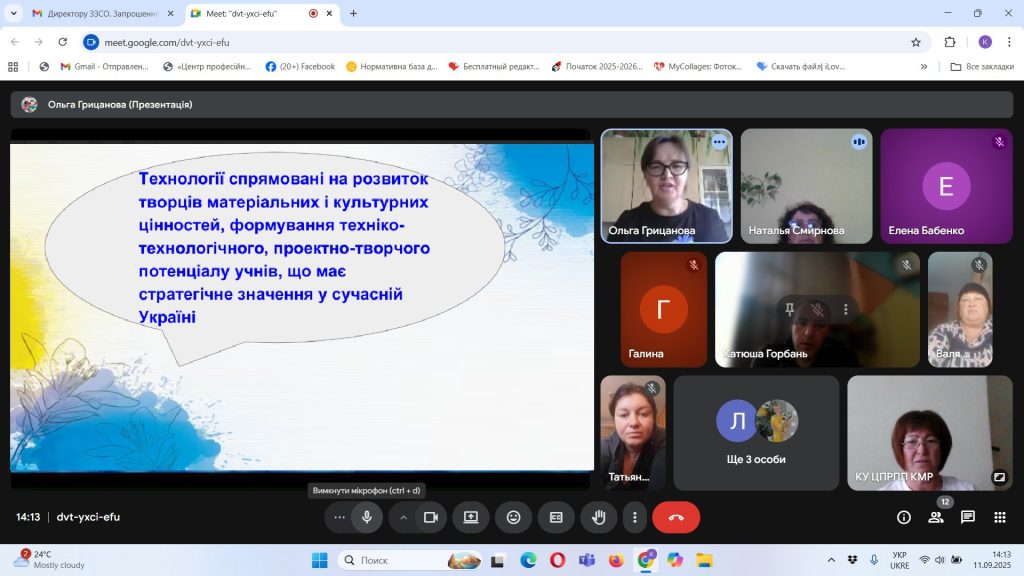Viewport: 1024px width, 576px height.
Task: Raise hand in the meeting
Action: pyautogui.click(x=599, y=517)
